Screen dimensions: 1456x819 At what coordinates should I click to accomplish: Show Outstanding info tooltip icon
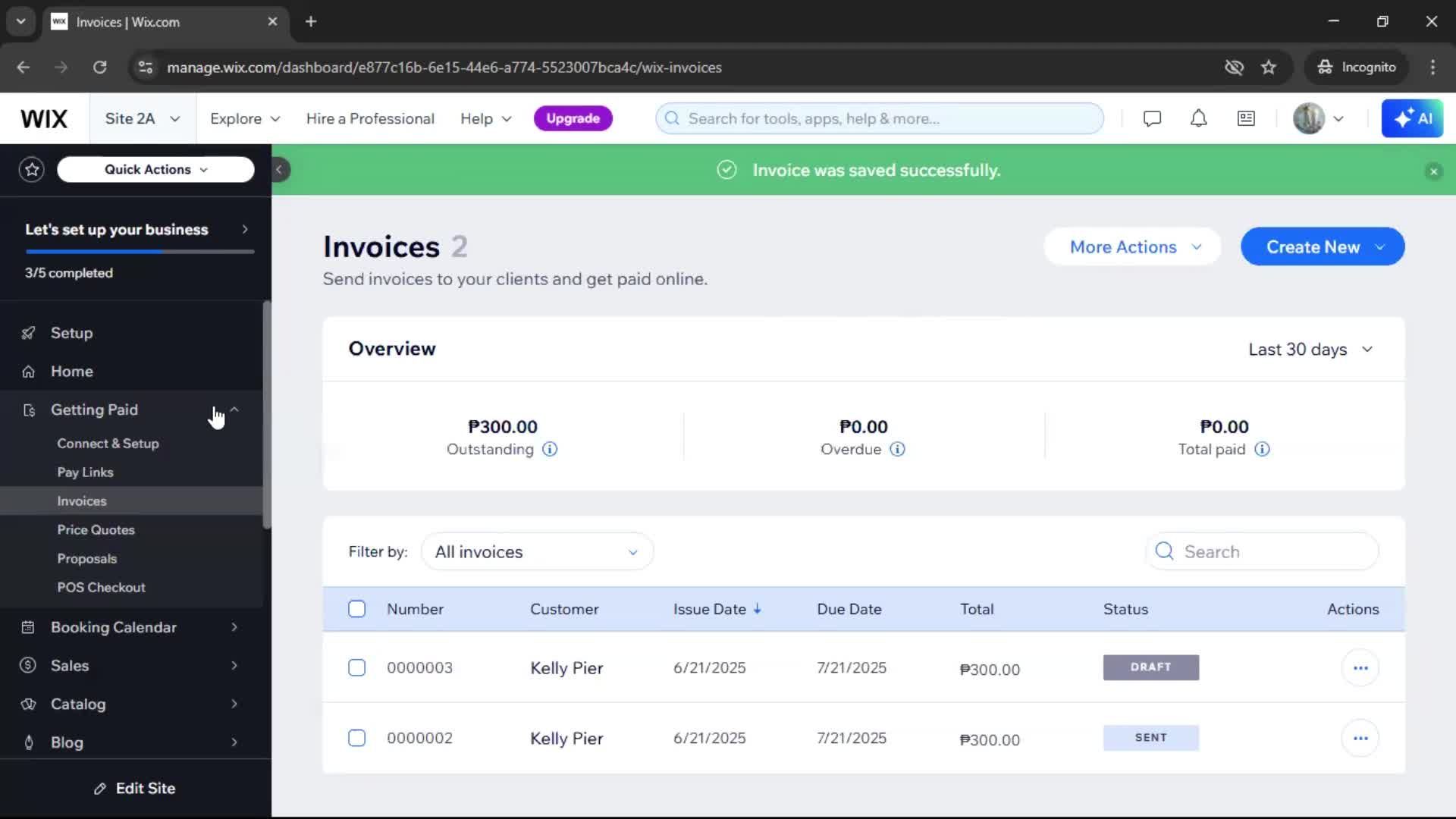pyautogui.click(x=550, y=450)
